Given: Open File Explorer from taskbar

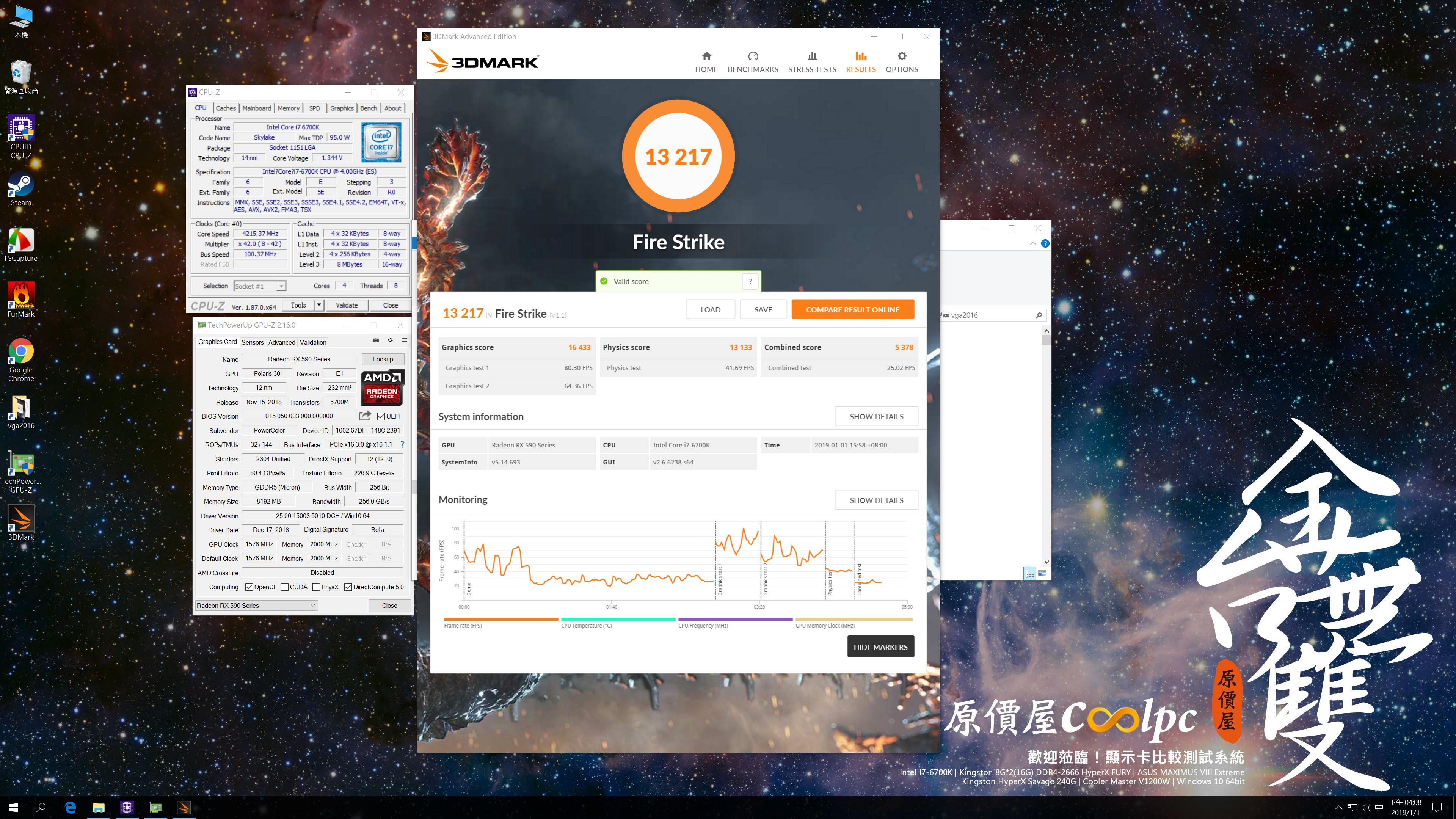Looking at the screenshot, I should [98, 808].
